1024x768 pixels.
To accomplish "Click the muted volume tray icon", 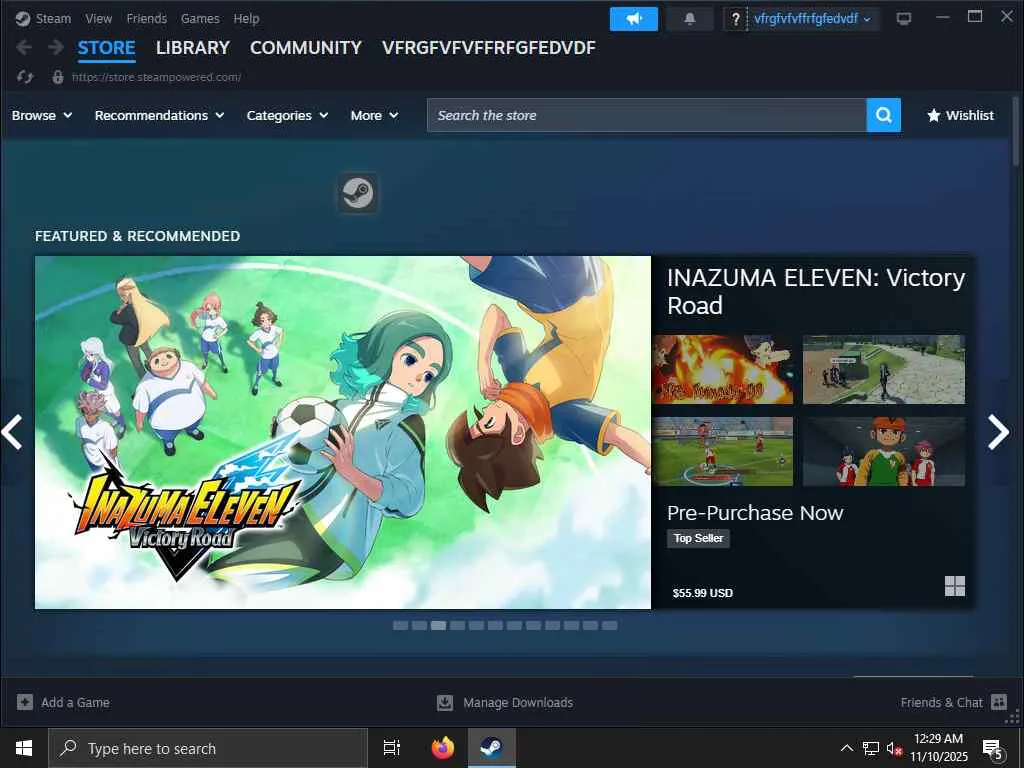I will point(893,749).
